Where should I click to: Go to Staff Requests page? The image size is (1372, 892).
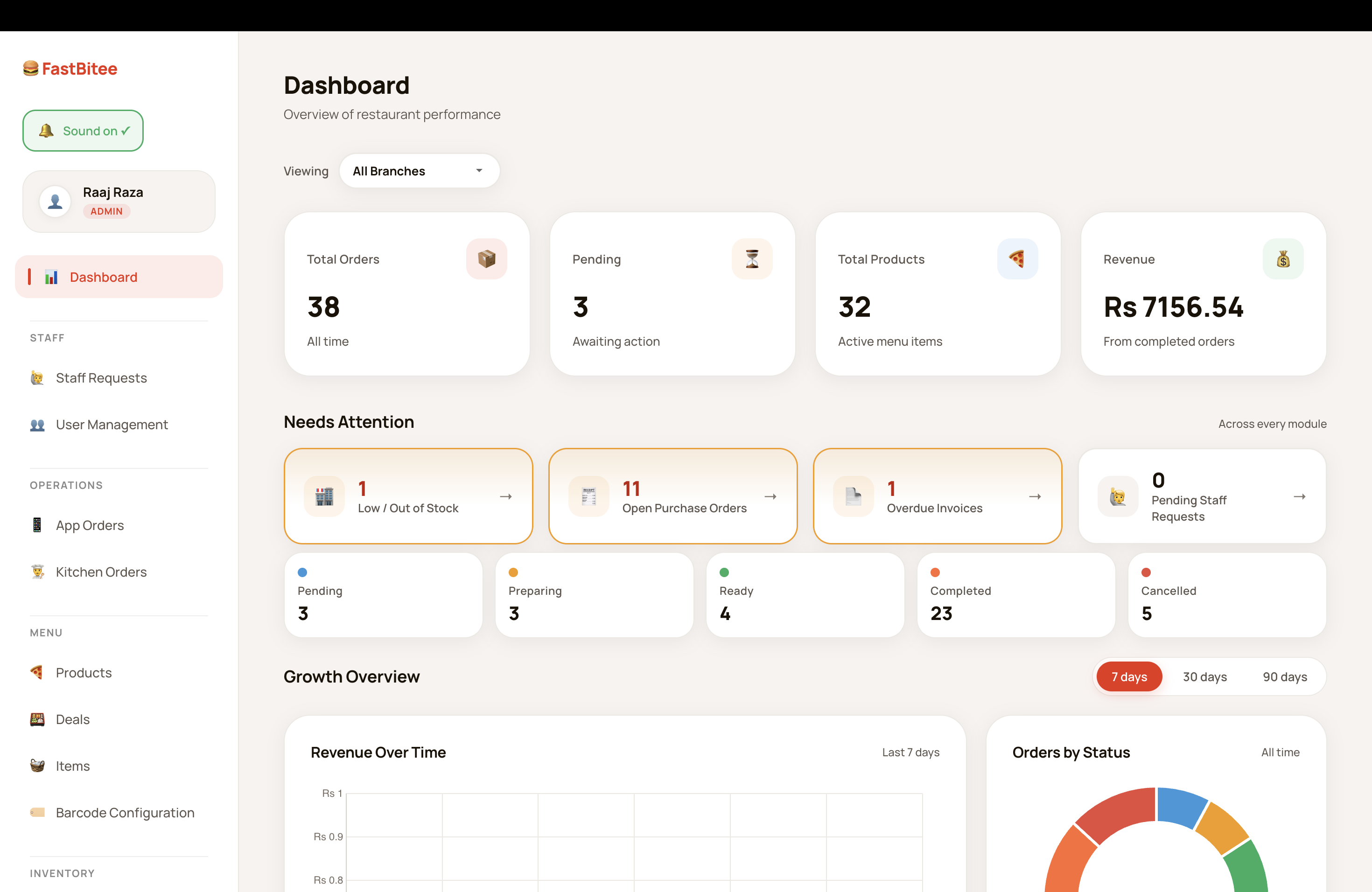tap(119, 378)
